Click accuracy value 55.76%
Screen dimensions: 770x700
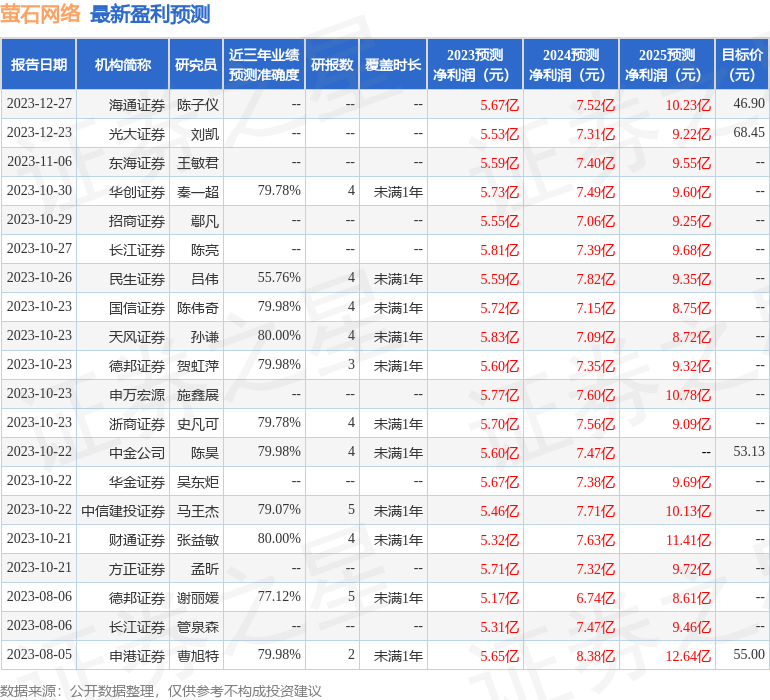279,278
